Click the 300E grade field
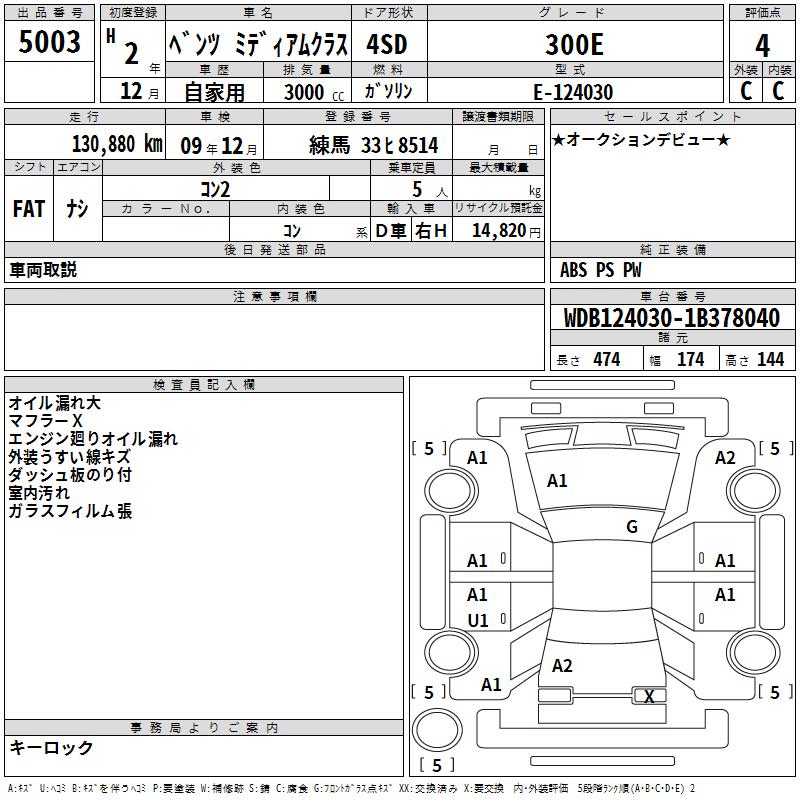Image resolution: width=800 pixels, height=800 pixels. [573, 45]
